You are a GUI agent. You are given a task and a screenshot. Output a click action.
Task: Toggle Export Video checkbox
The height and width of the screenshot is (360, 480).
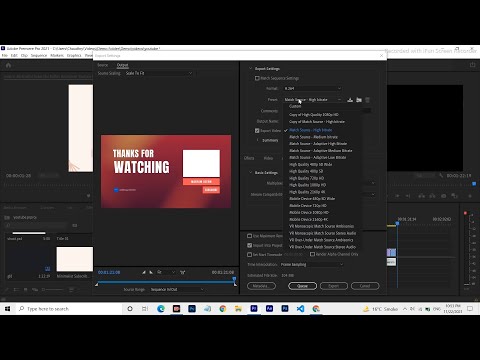(257, 130)
